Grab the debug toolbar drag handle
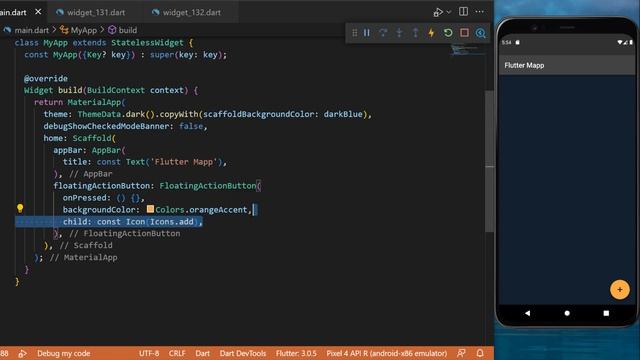Screen dimensions: 640x360 pos(354,33)
